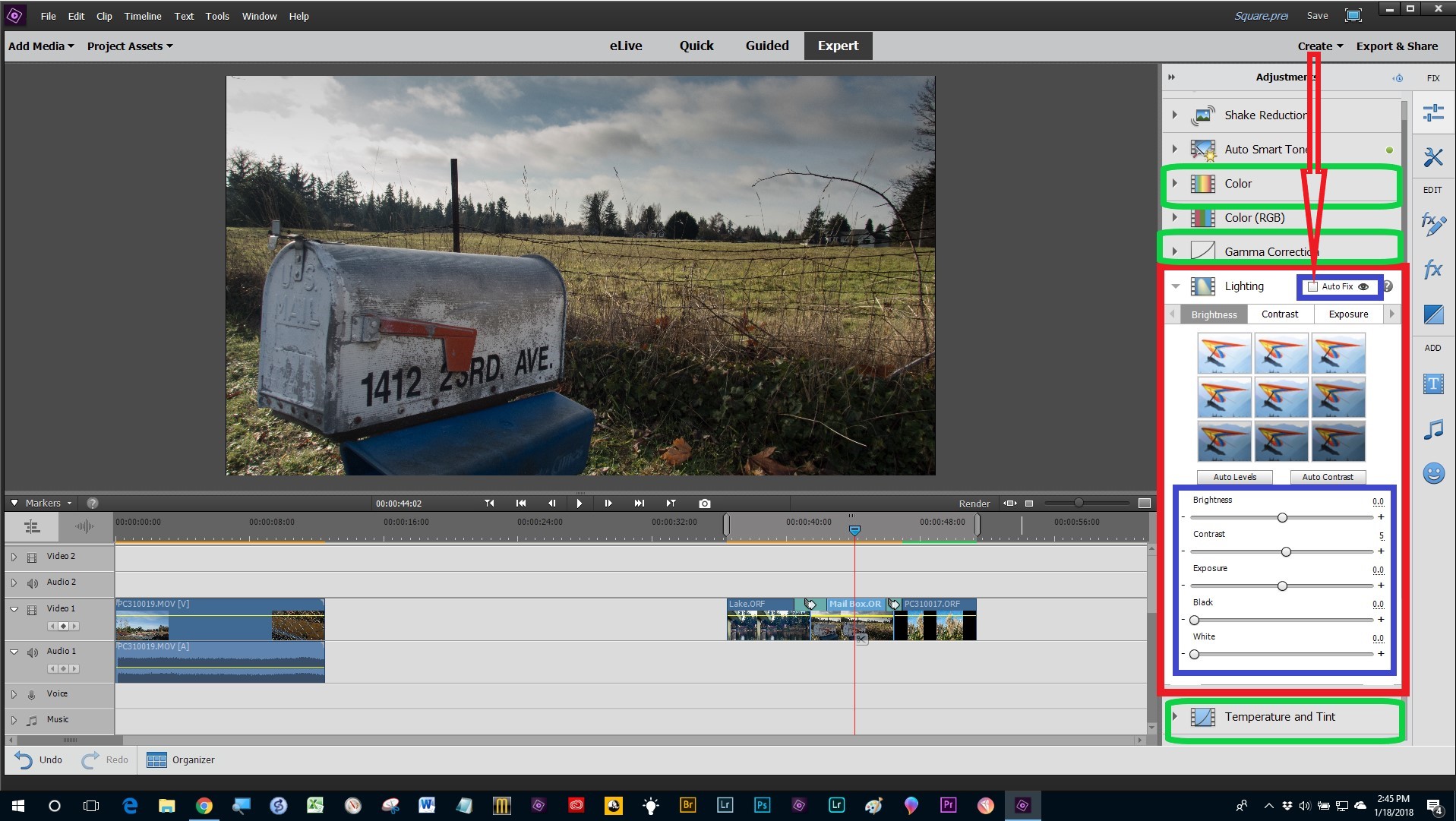This screenshot has height=821, width=1456.
Task: Expand the Color adjustment section
Action: coord(1175,184)
